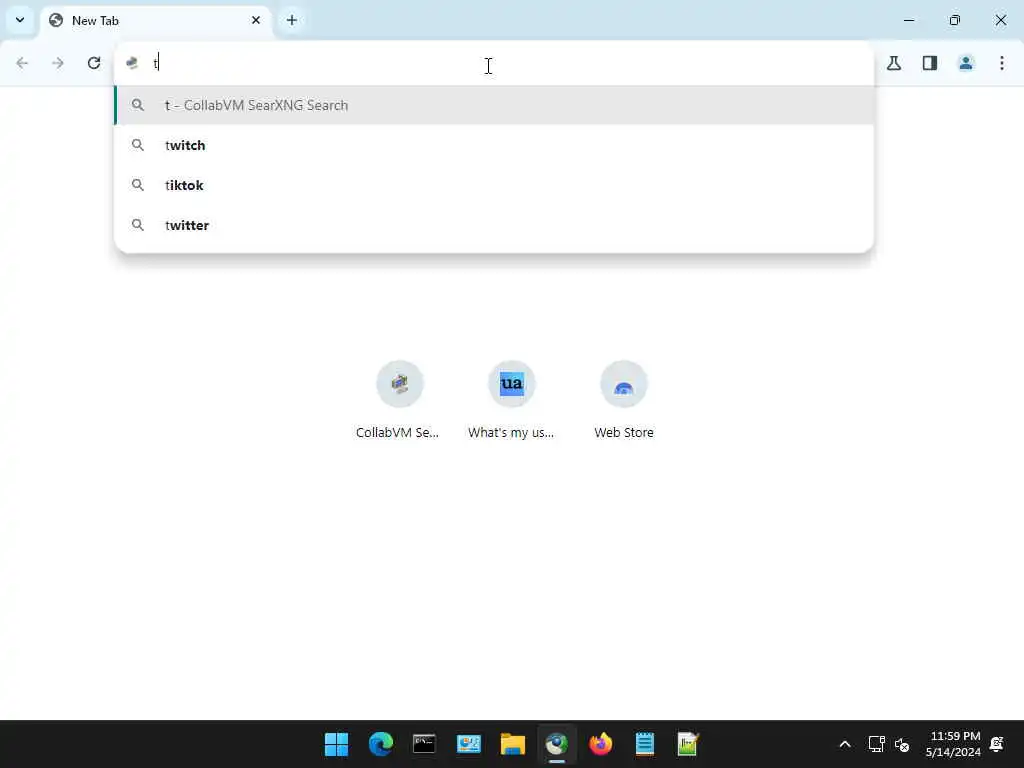Open the Notepad++ taskbar icon
The height and width of the screenshot is (768, 1024).
[x=688, y=744]
